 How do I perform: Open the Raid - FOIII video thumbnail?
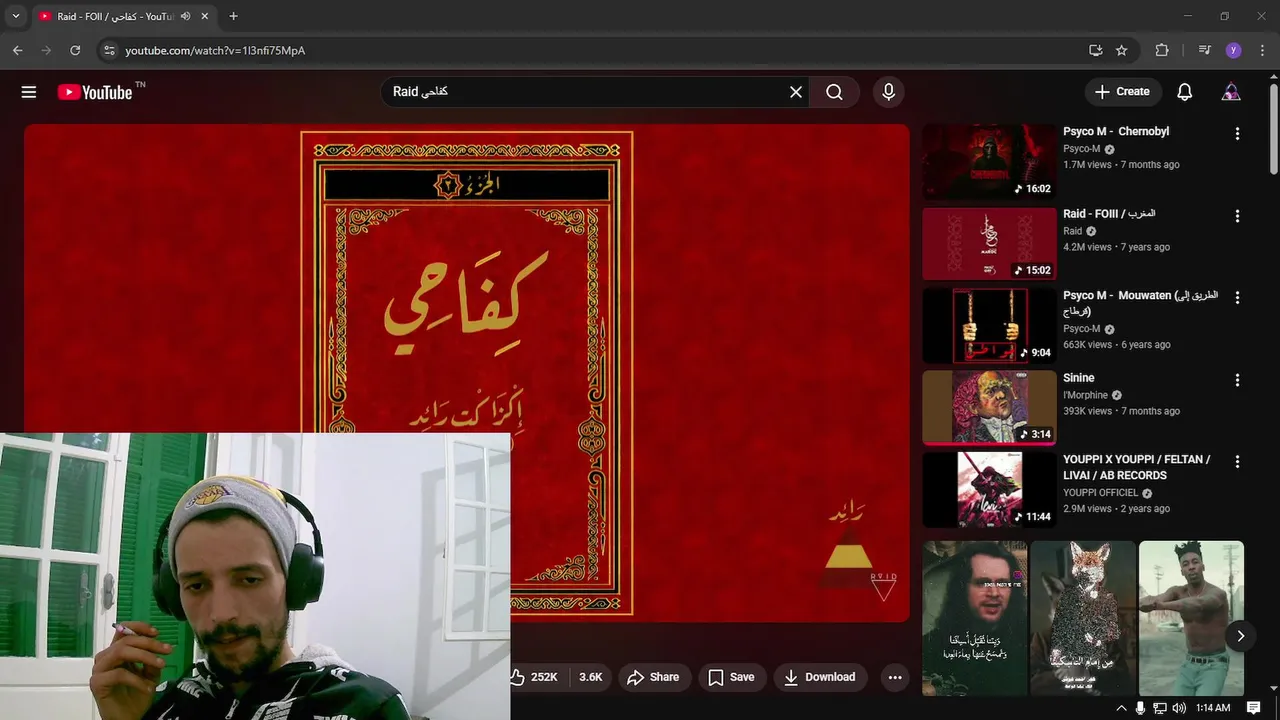point(989,243)
